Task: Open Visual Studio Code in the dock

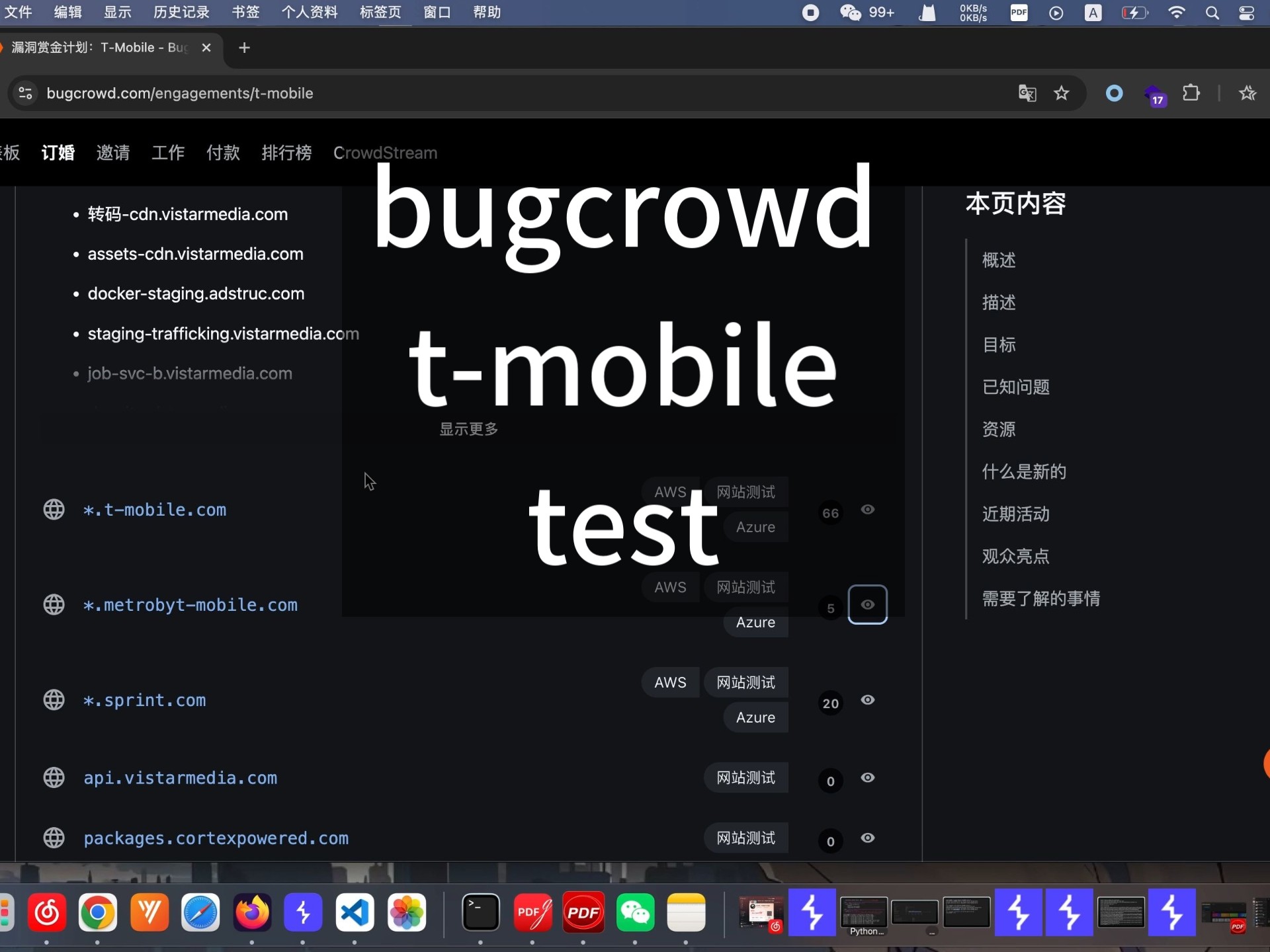Action: coord(355,913)
